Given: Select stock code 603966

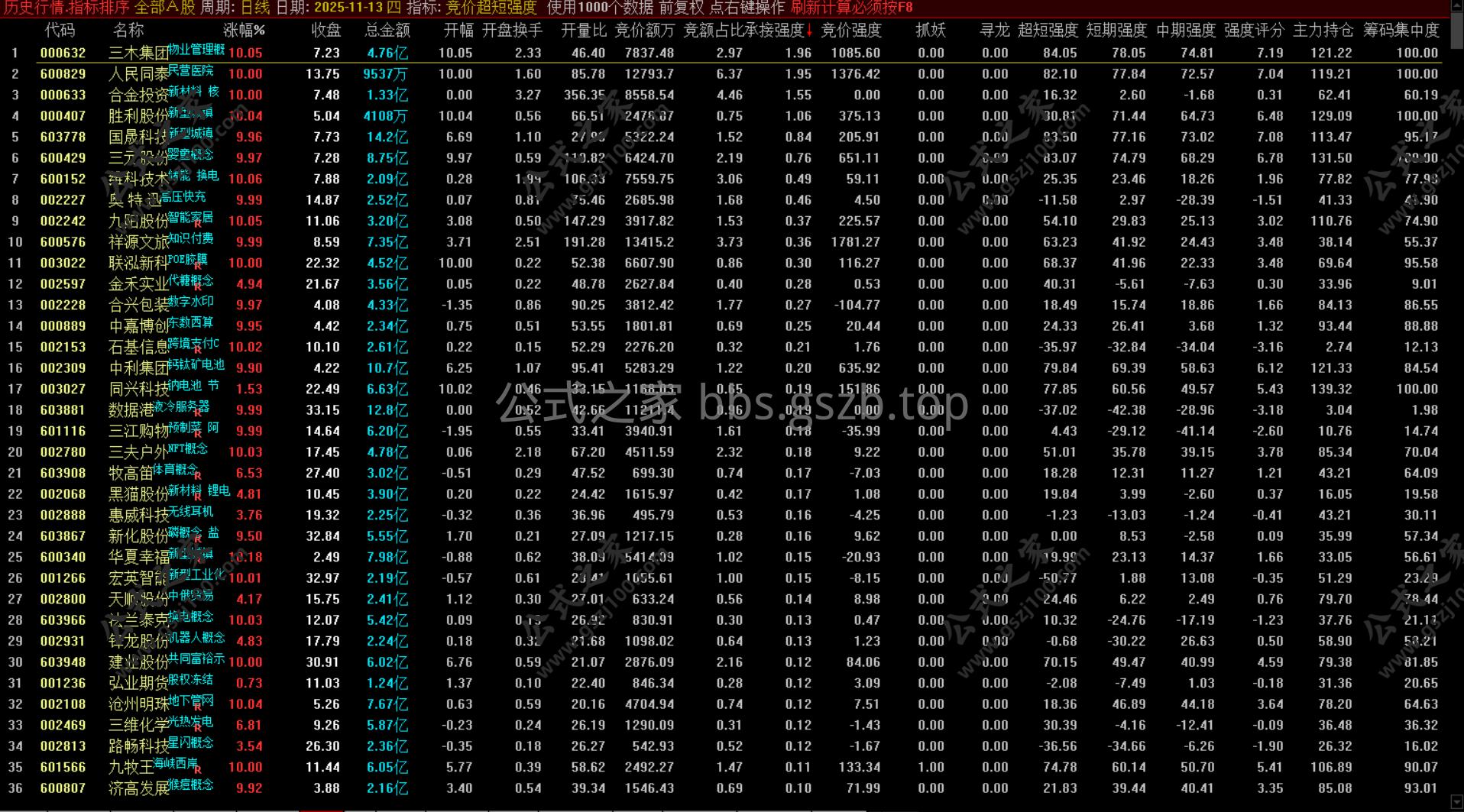Looking at the screenshot, I should tap(63, 620).
